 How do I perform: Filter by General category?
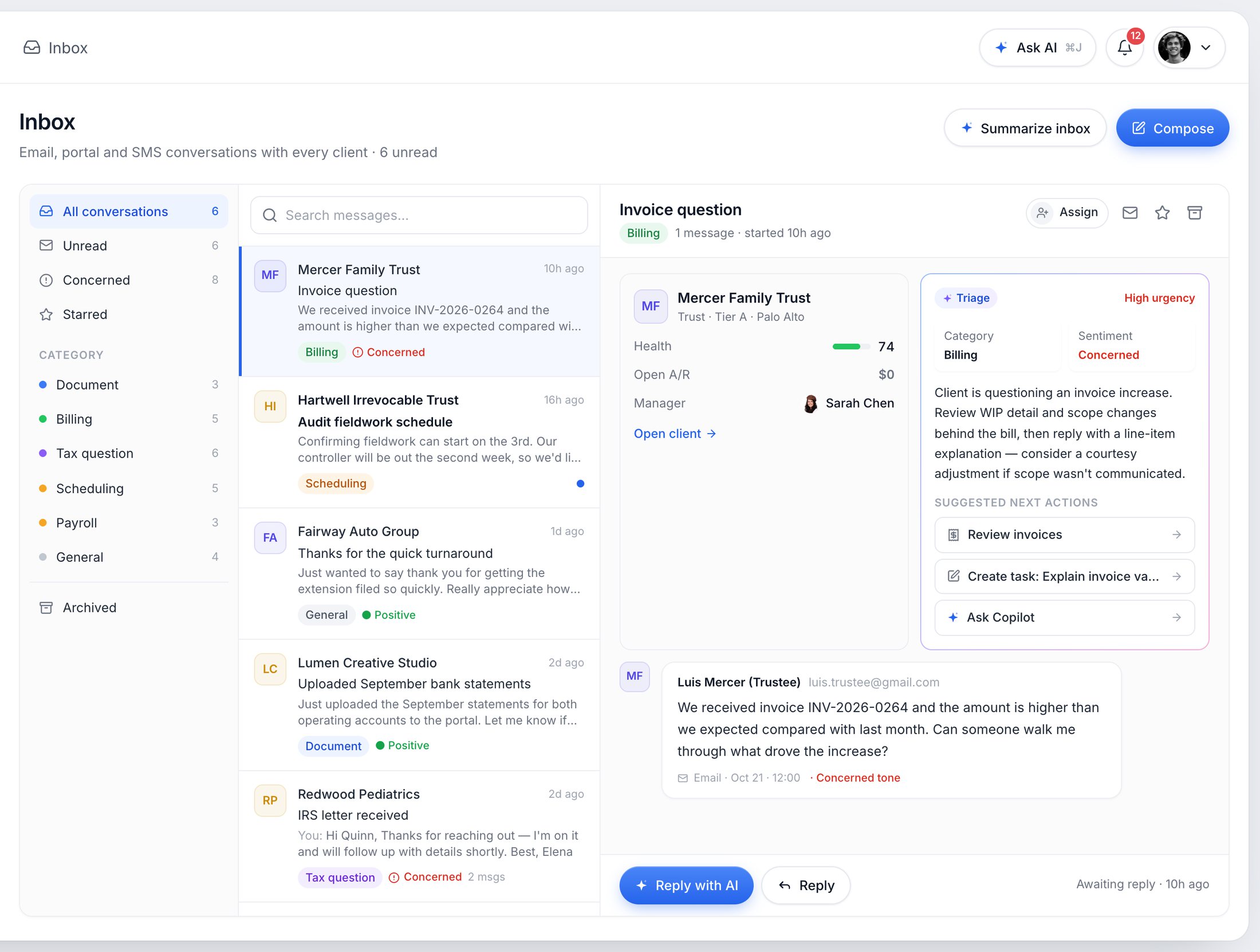click(129, 557)
